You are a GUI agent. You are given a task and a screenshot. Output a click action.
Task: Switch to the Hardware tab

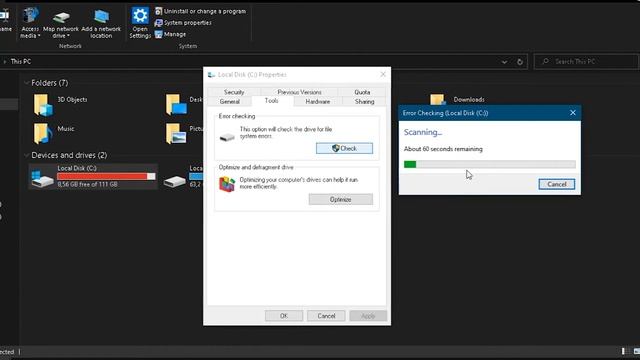point(318,102)
